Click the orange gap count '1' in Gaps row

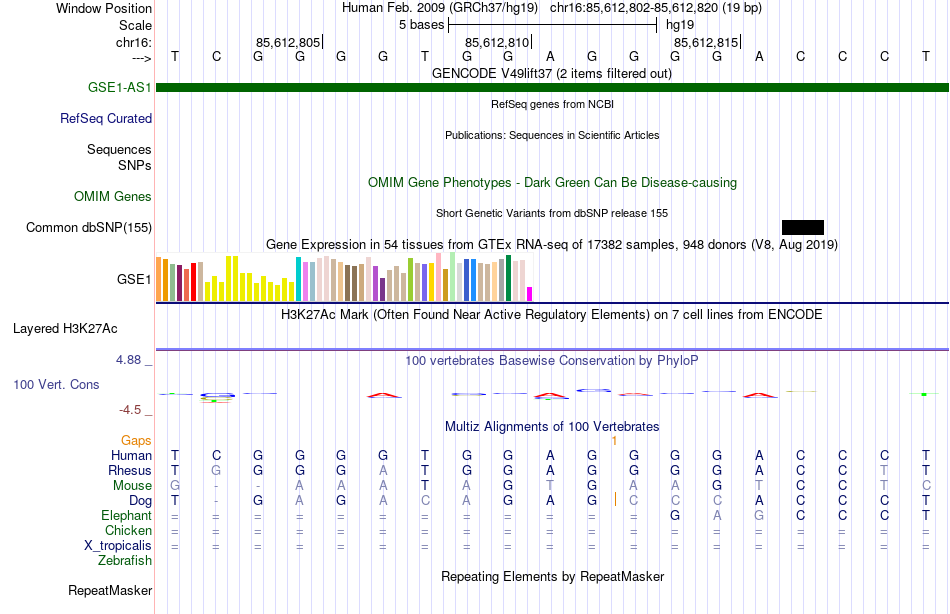[x=614, y=441]
